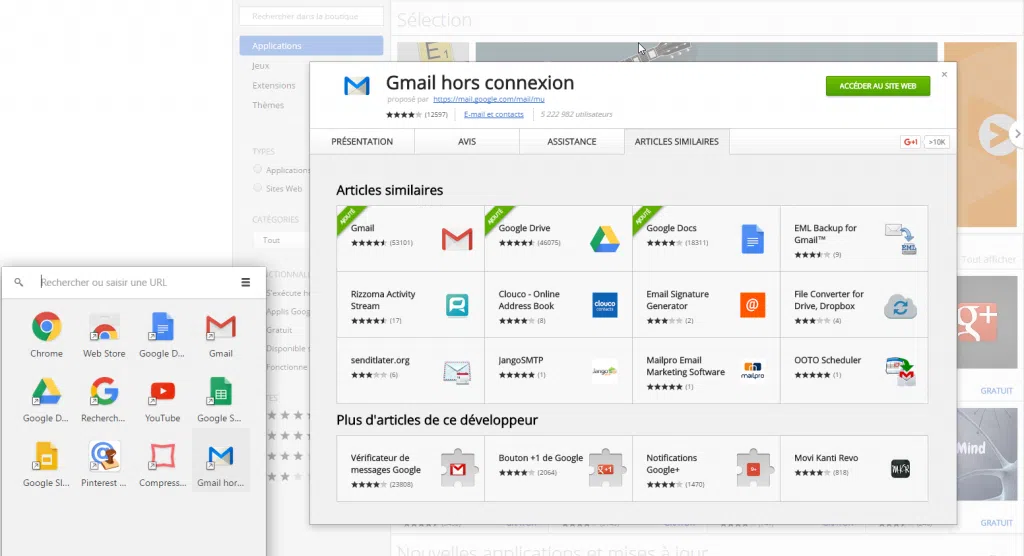
Task: Open Bouton +1 de Google extension
Action: pos(558,468)
